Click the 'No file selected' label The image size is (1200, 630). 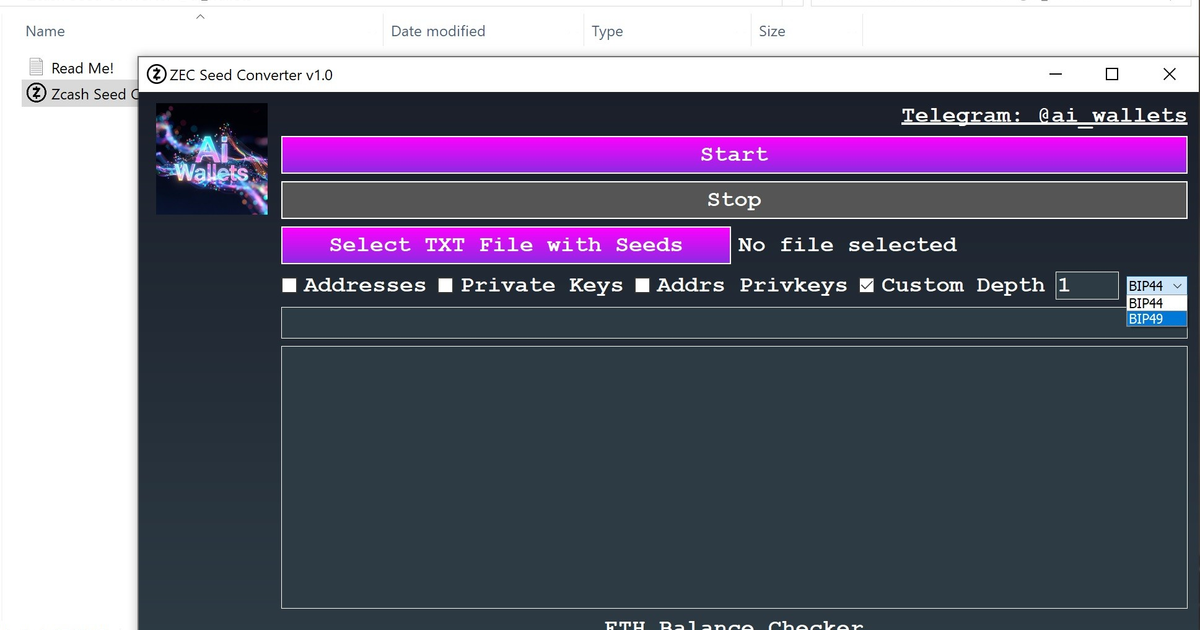pyautogui.click(x=847, y=245)
